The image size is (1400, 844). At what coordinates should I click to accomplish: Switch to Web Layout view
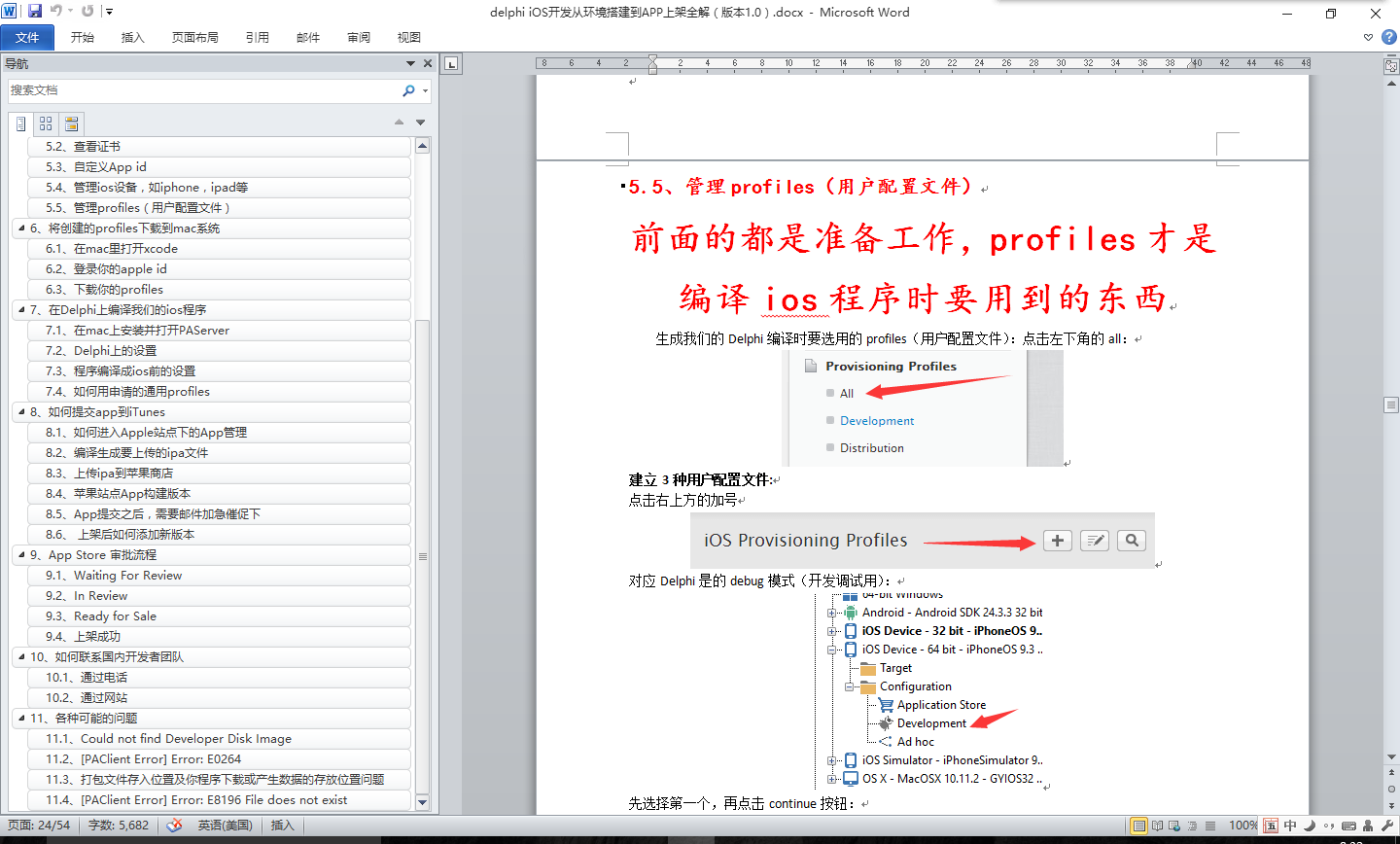[1174, 826]
